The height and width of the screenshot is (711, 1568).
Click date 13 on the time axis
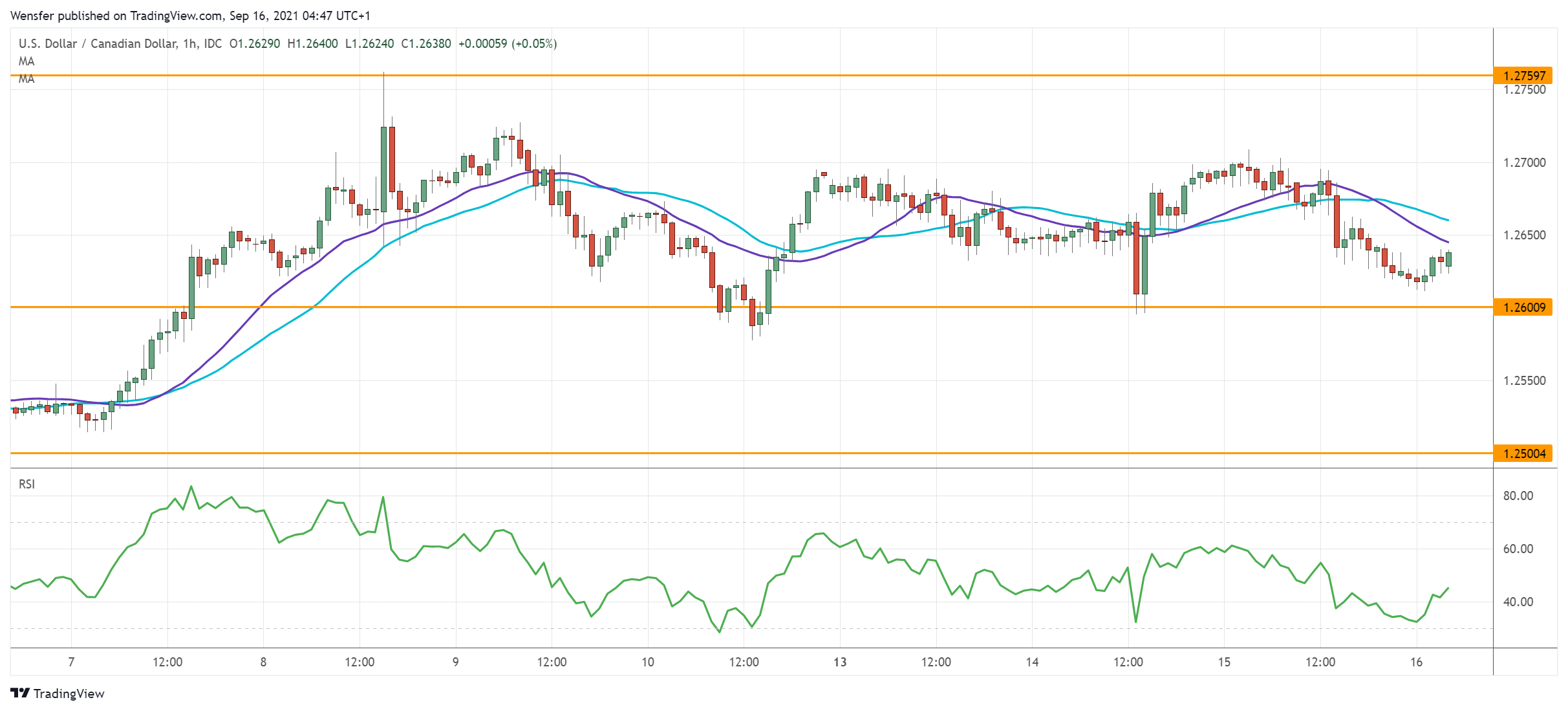click(839, 662)
